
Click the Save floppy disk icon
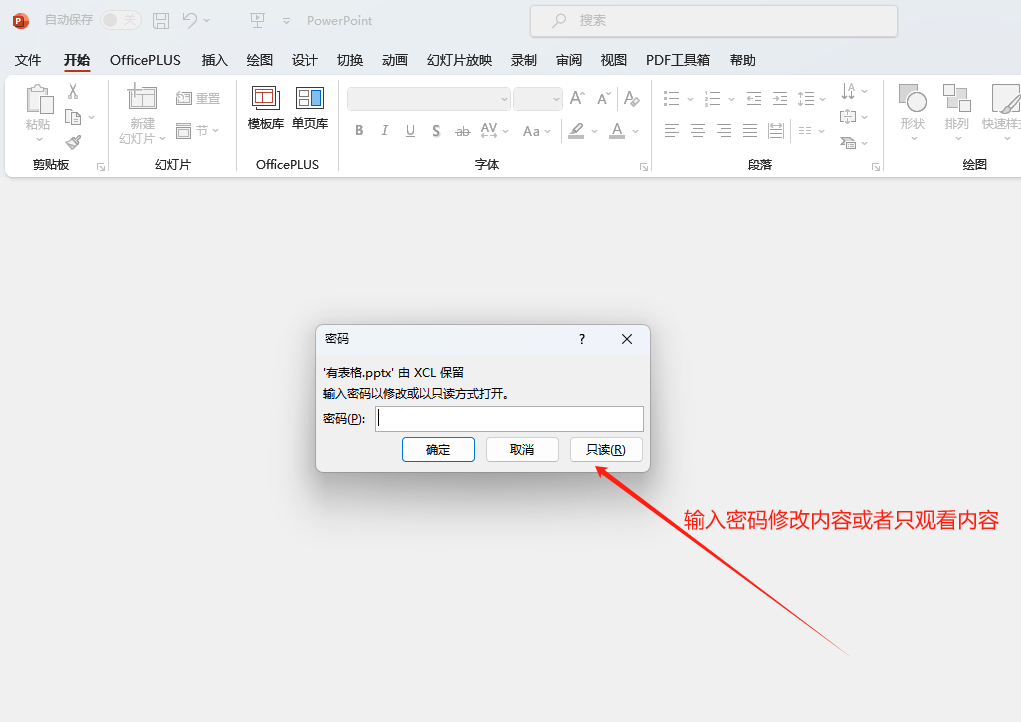161,21
